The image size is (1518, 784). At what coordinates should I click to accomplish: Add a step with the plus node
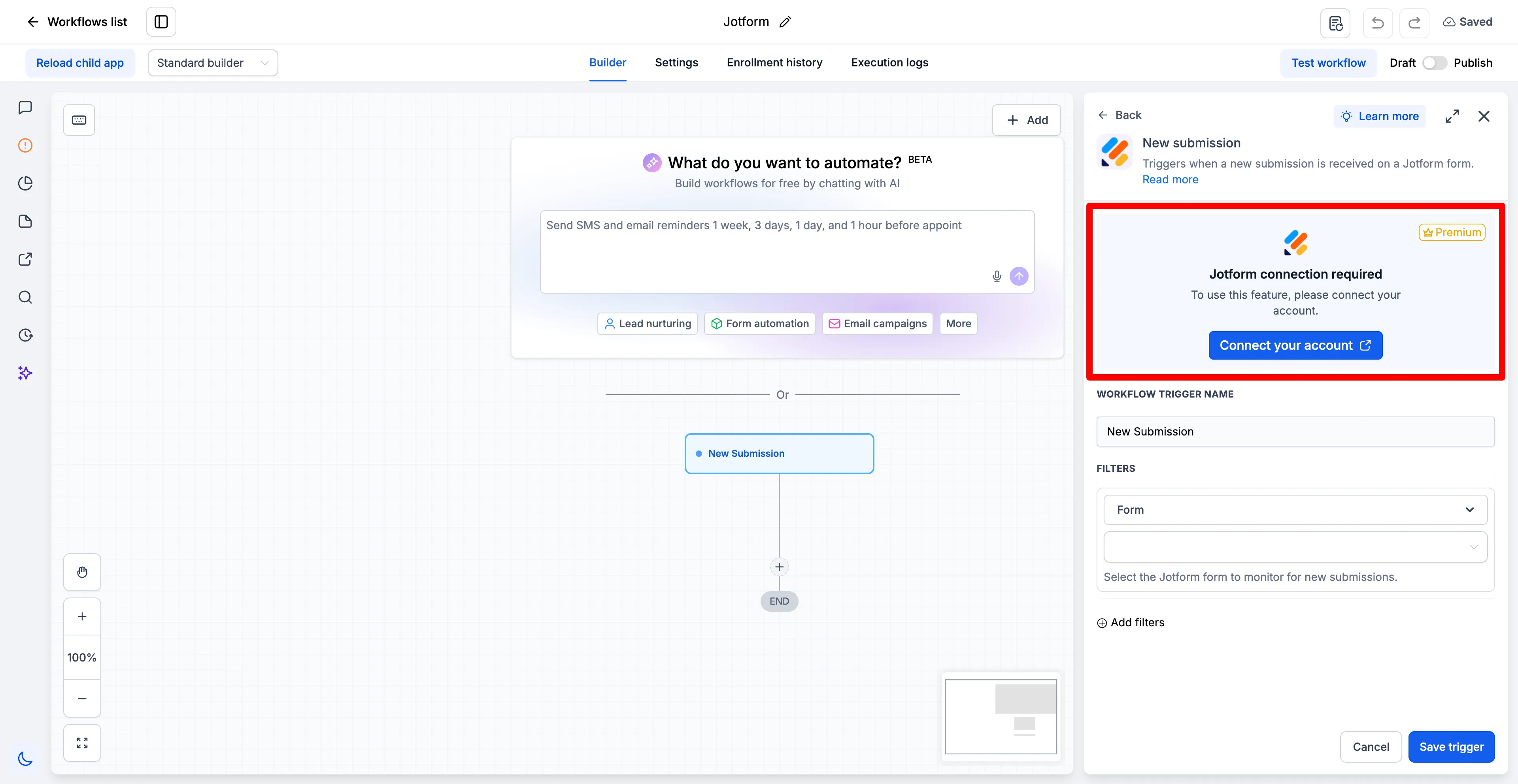pos(779,567)
